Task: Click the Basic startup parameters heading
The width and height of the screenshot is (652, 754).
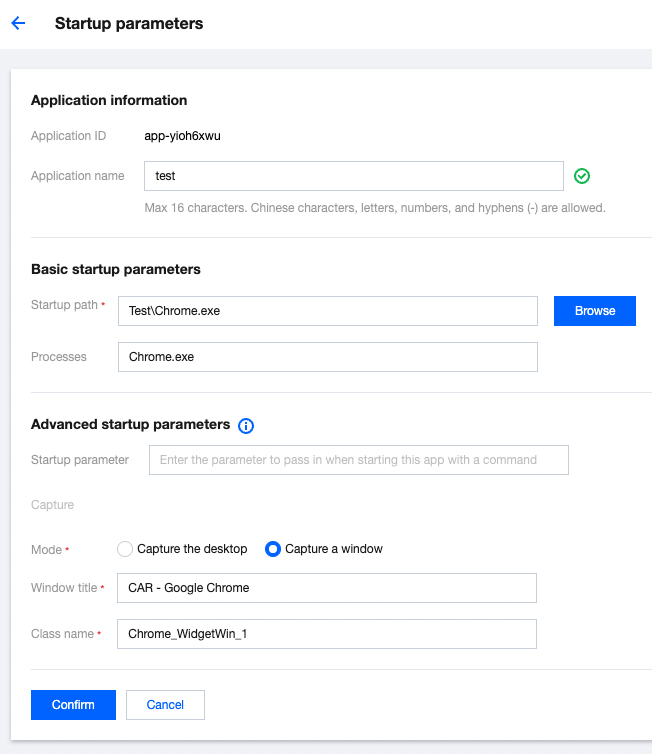Action: (116, 269)
